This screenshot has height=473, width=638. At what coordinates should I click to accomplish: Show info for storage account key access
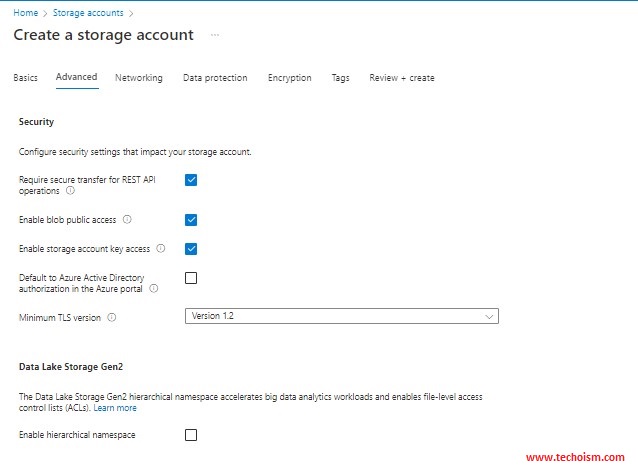click(161, 248)
